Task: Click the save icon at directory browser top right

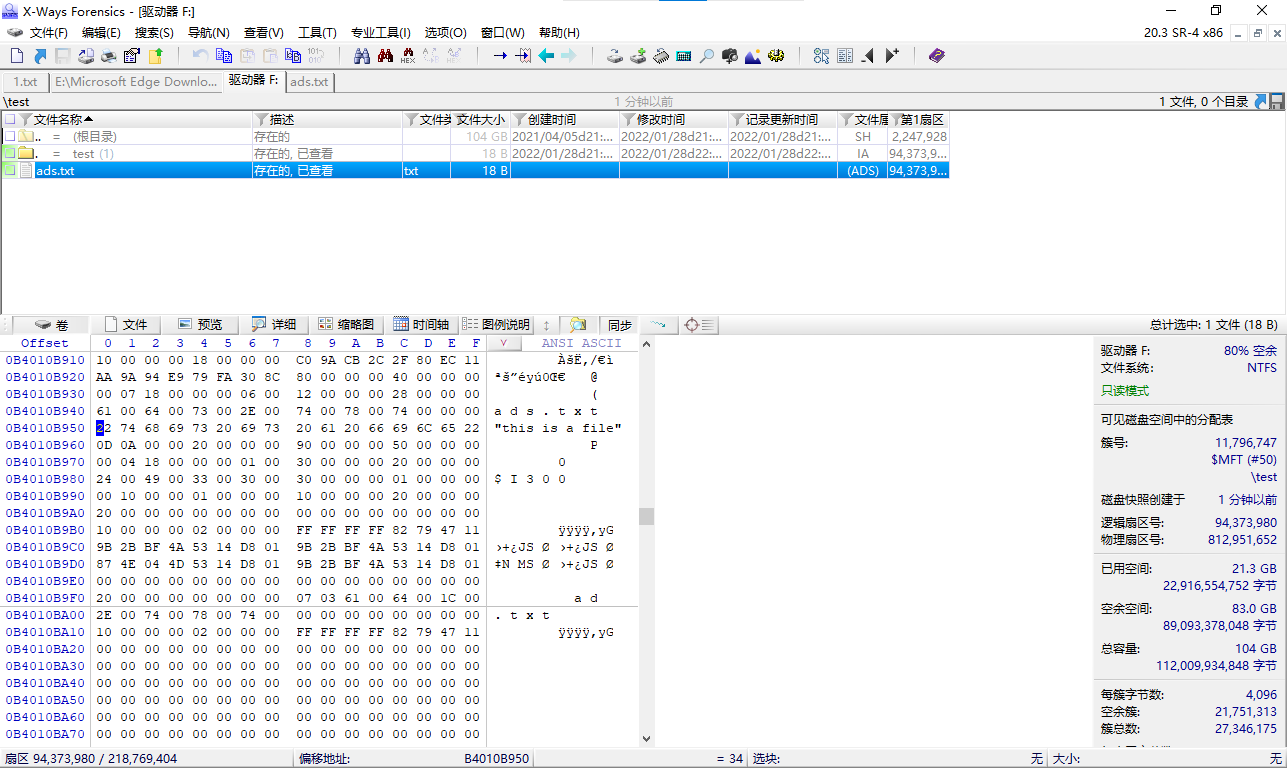Action: [x=1277, y=101]
